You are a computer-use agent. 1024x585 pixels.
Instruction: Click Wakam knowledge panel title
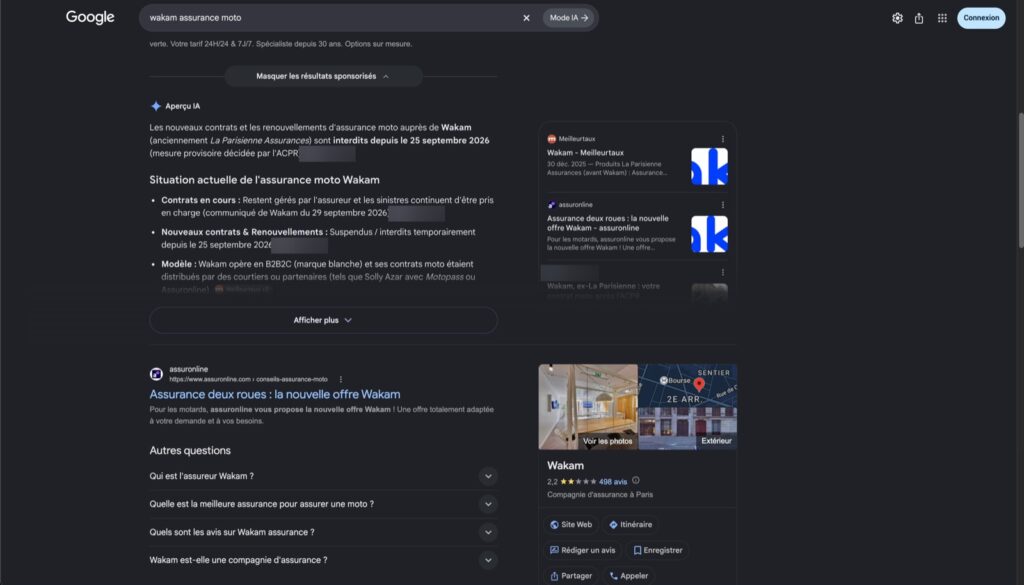point(566,466)
